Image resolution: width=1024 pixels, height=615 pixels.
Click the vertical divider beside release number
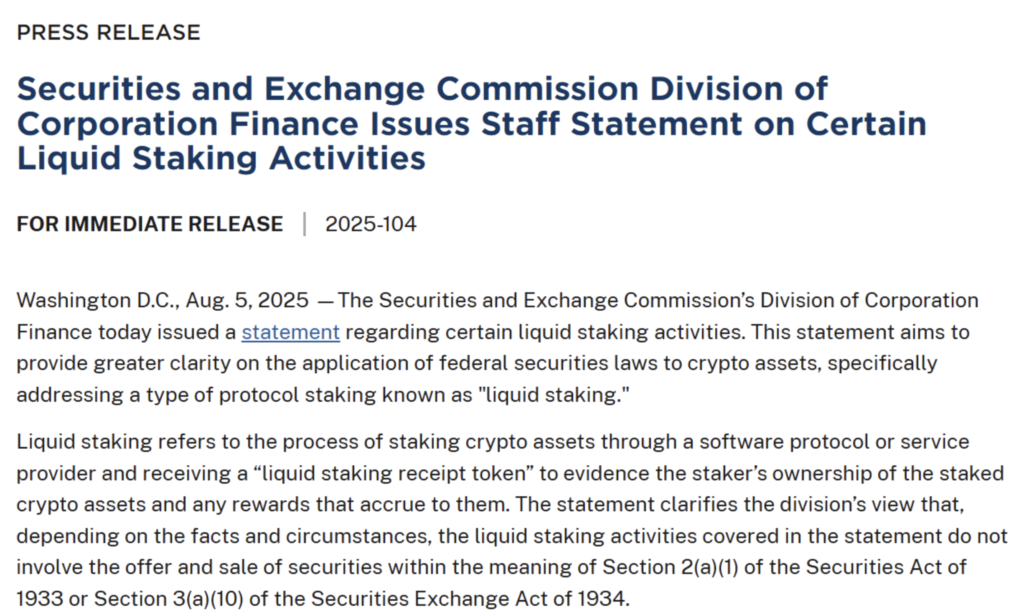point(304,224)
